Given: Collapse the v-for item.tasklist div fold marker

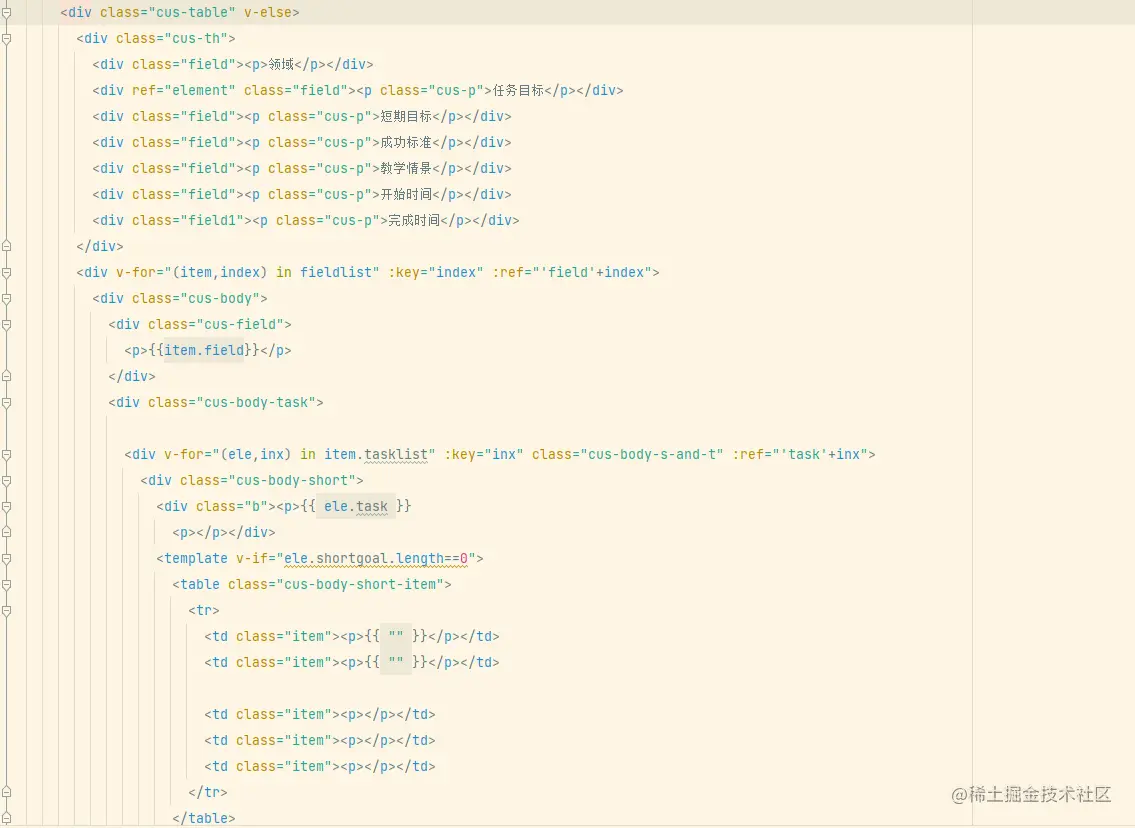Looking at the screenshot, I should pyautogui.click(x=7, y=455).
